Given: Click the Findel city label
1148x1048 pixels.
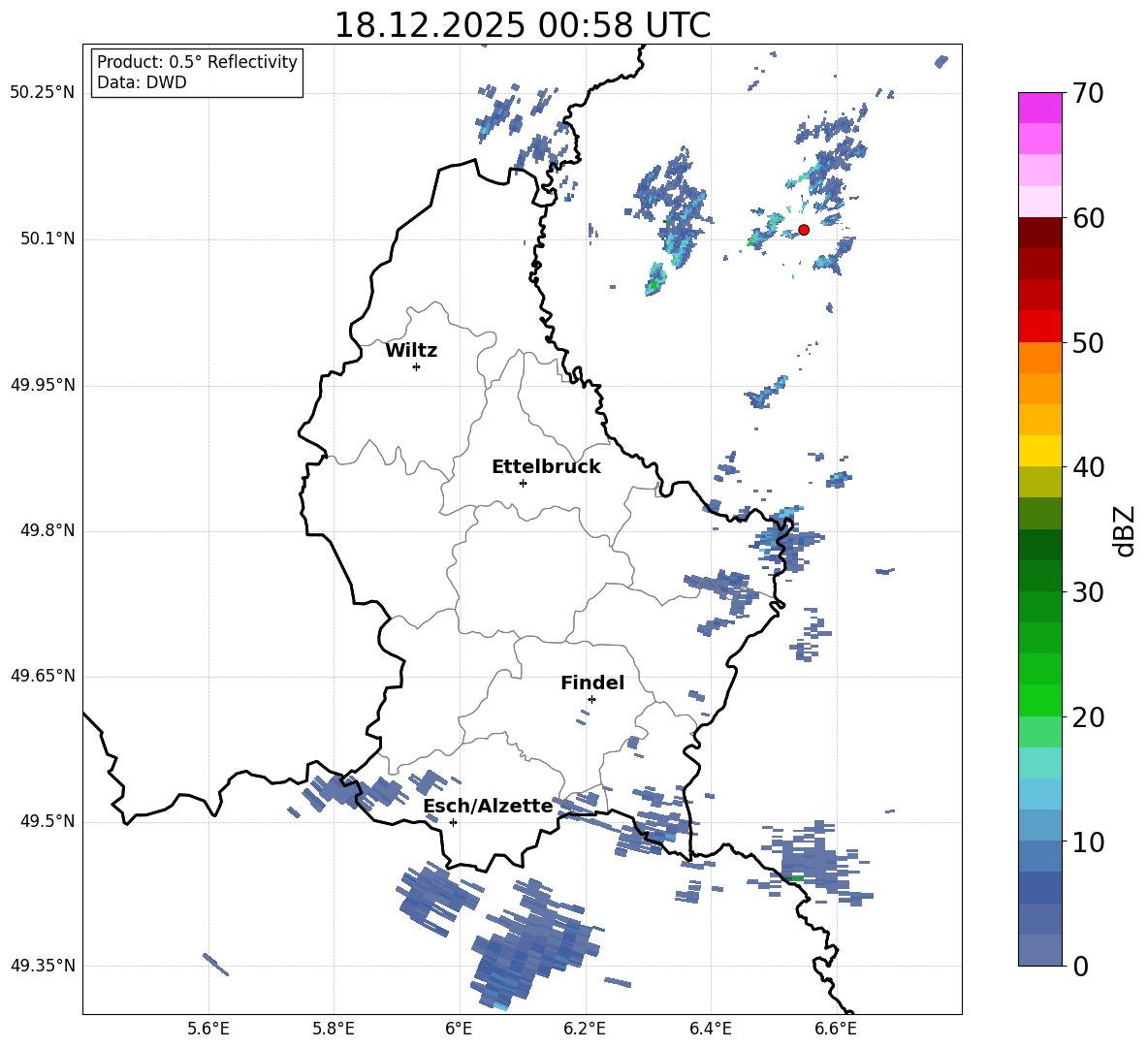Looking at the screenshot, I should click(592, 683).
